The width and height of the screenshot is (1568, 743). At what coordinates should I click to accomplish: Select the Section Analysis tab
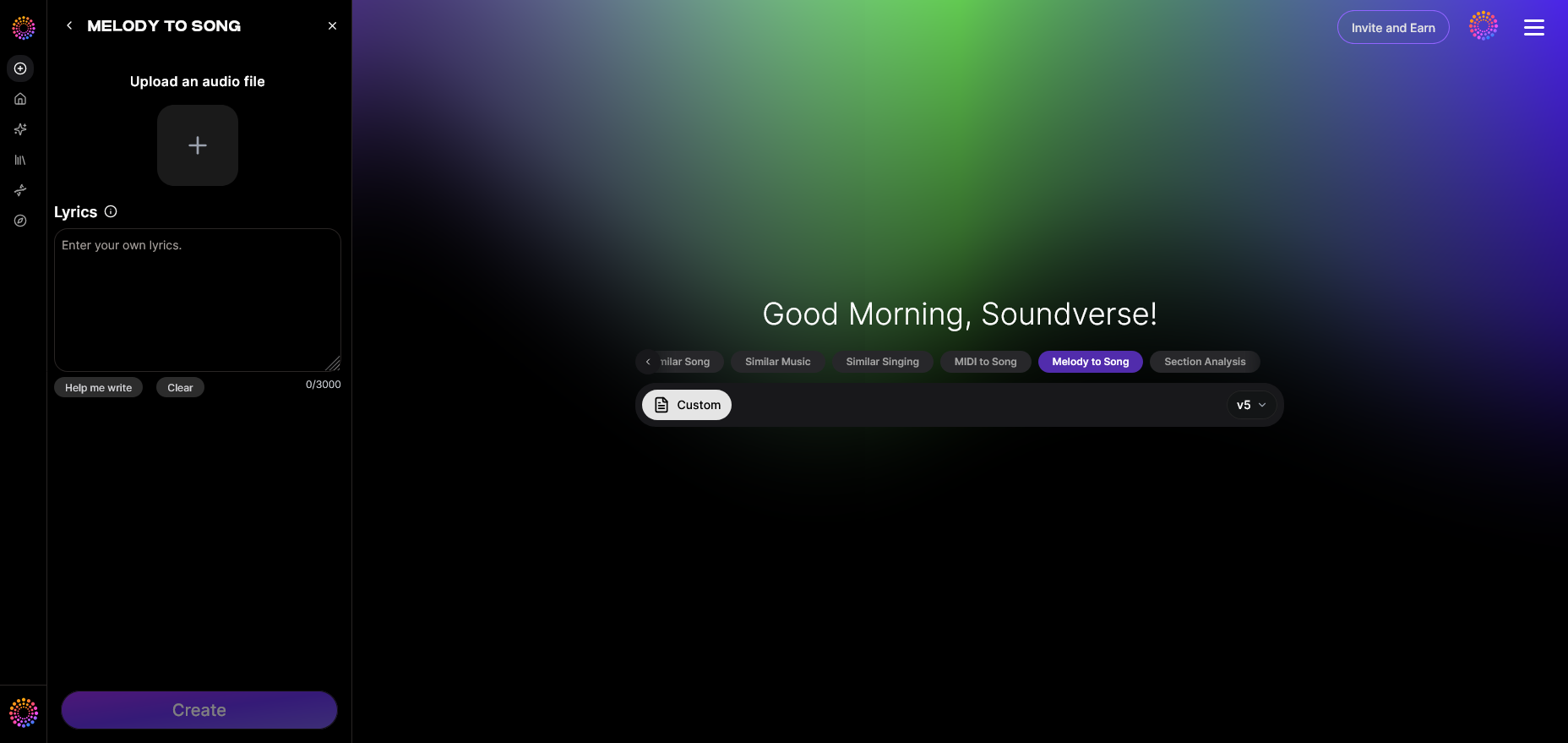click(1205, 362)
